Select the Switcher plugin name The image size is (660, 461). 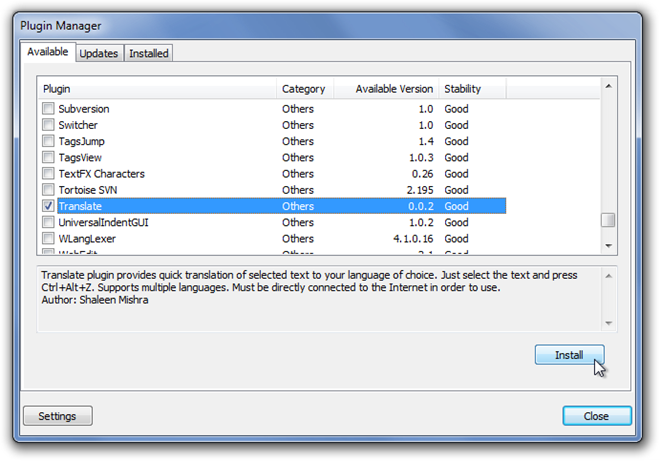coord(78,125)
